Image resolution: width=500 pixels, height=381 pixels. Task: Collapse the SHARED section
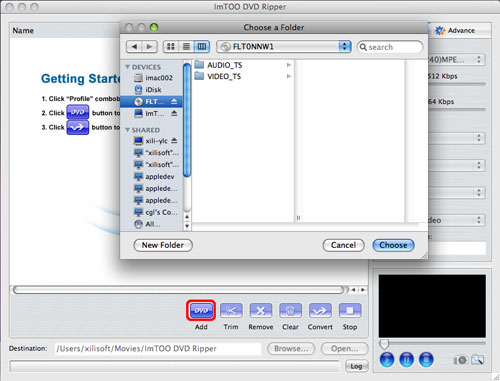[x=127, y=130]
